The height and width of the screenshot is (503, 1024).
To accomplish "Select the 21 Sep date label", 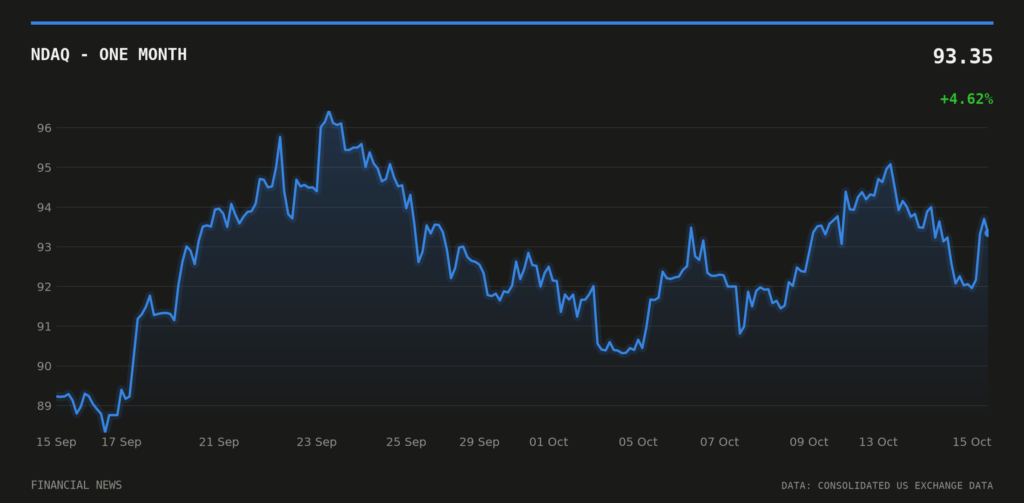I will [x=219, y=442].
